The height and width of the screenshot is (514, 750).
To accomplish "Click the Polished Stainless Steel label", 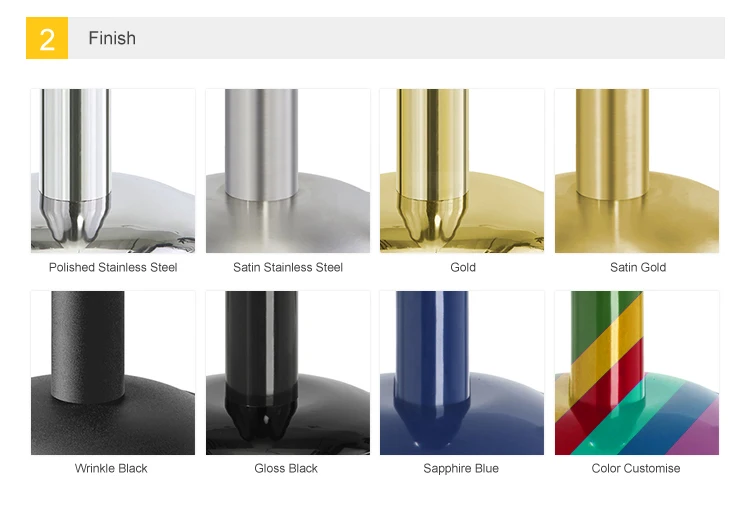I will 113,267.
